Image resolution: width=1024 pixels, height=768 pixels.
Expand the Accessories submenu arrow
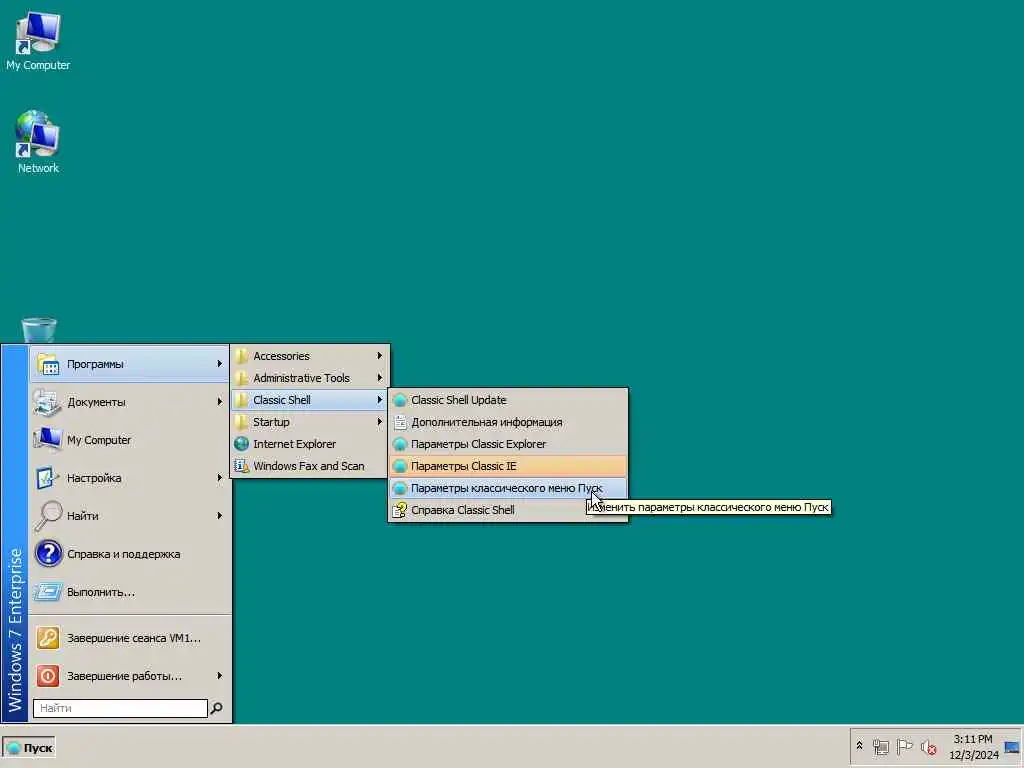[x=379, y=356]
